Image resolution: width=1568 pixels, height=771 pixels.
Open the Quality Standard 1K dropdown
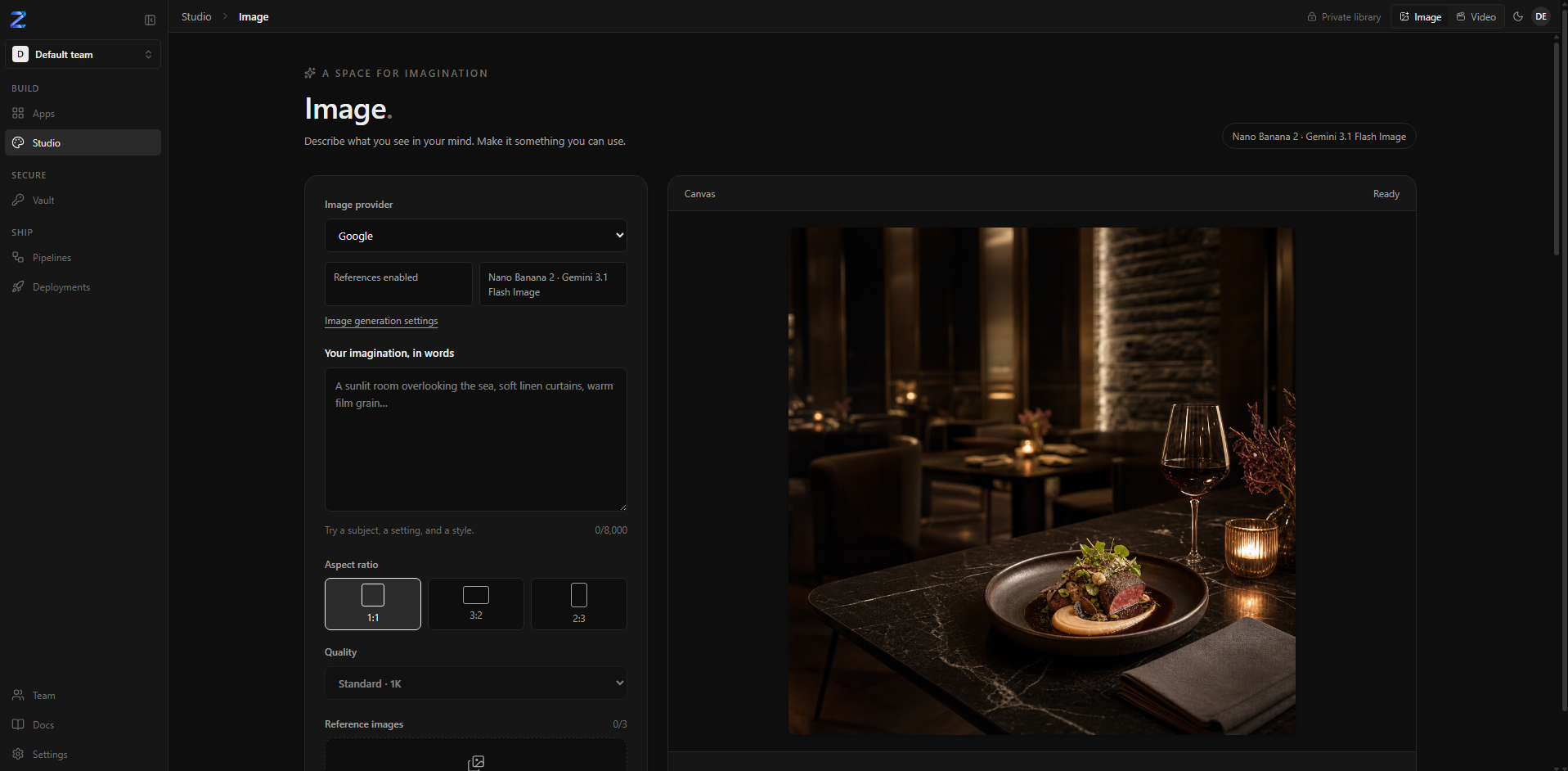tap(476, 683)
